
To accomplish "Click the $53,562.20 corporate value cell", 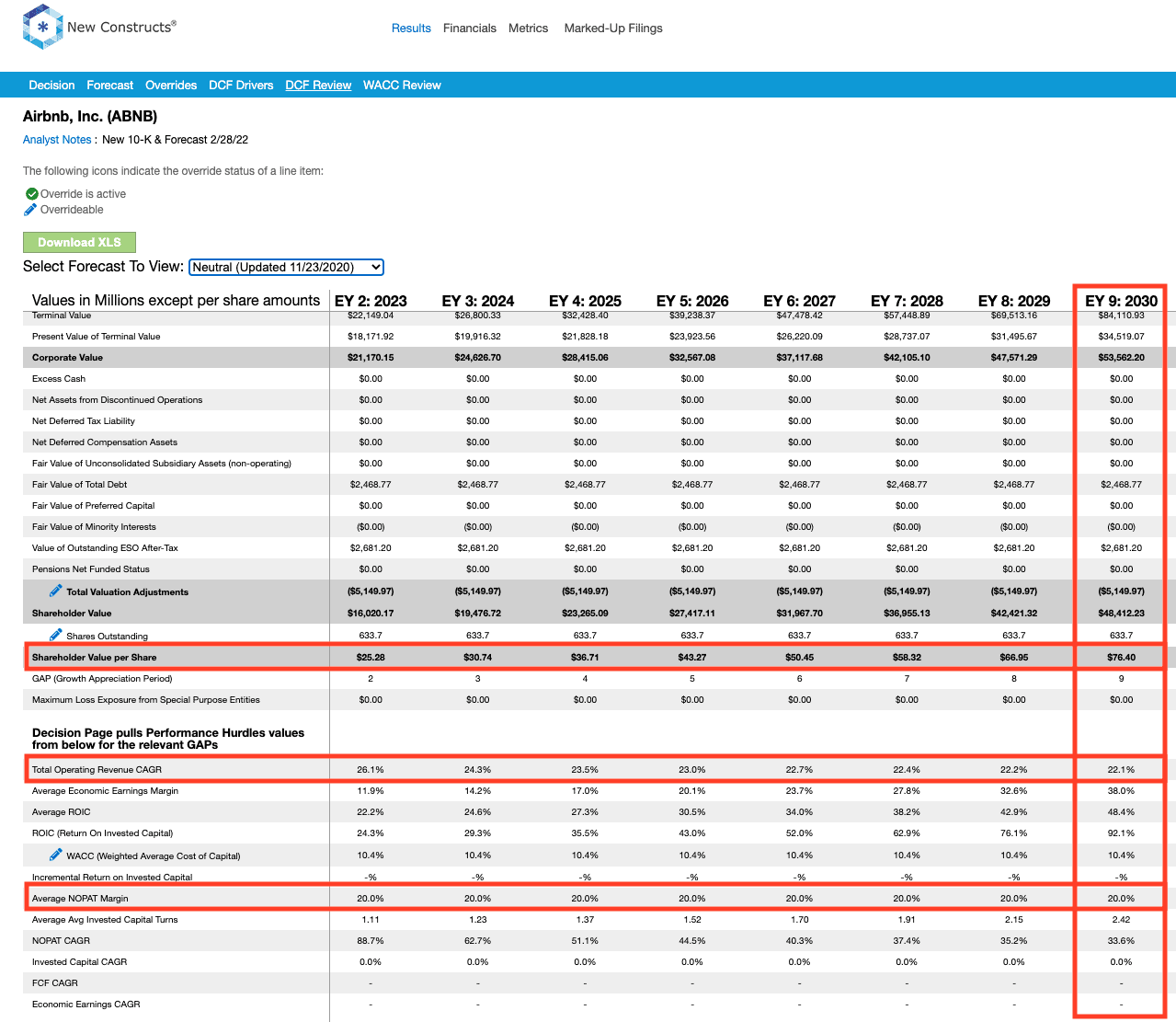I will click(x=1121, y=358).
